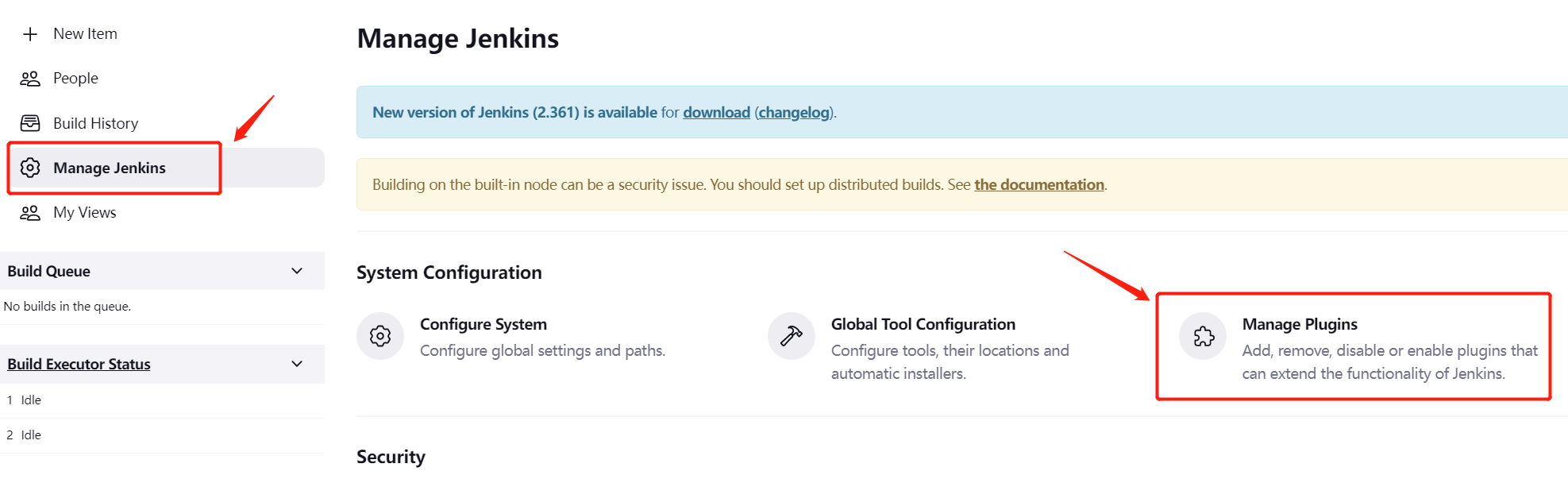1568x479 pixels.
Task: Open the Build Executor Status link
Action: [79, 364]
